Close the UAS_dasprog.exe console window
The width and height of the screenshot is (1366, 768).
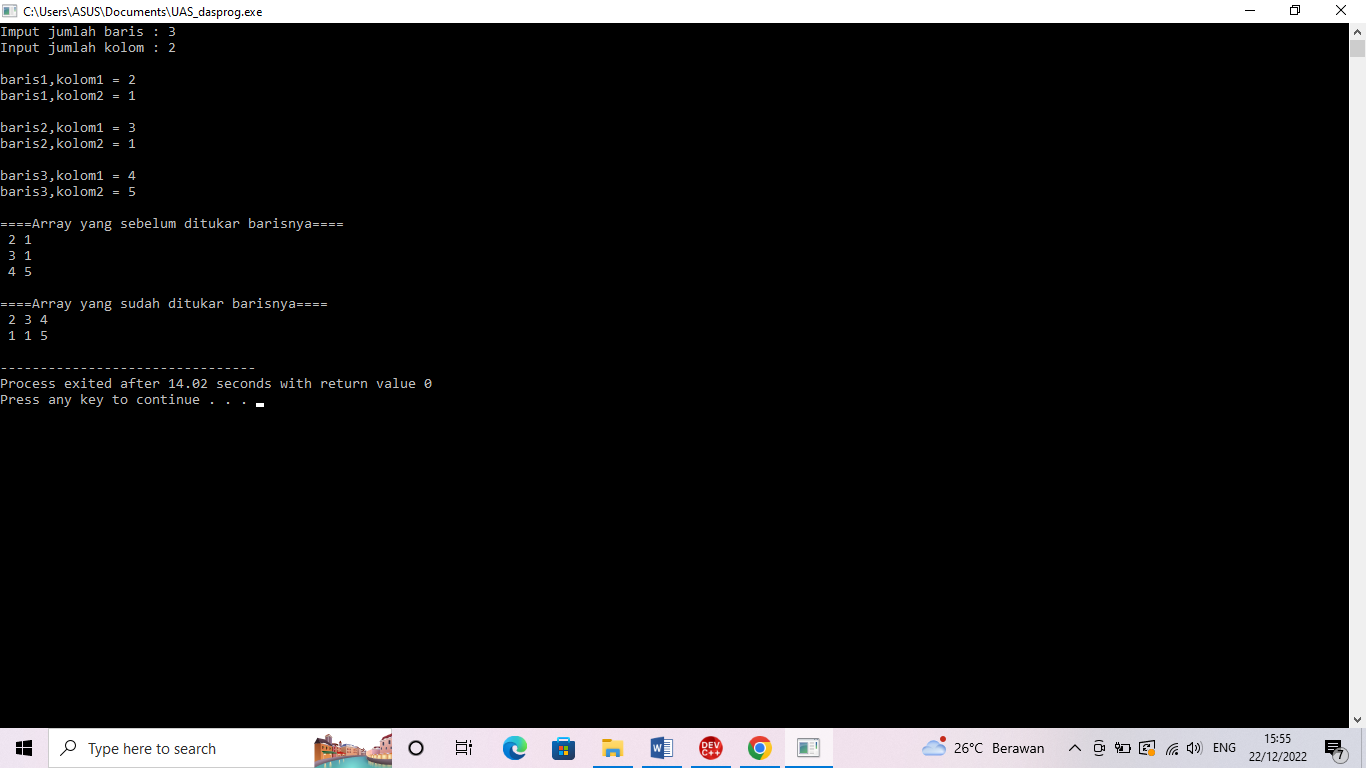[x=1342, y=11]
